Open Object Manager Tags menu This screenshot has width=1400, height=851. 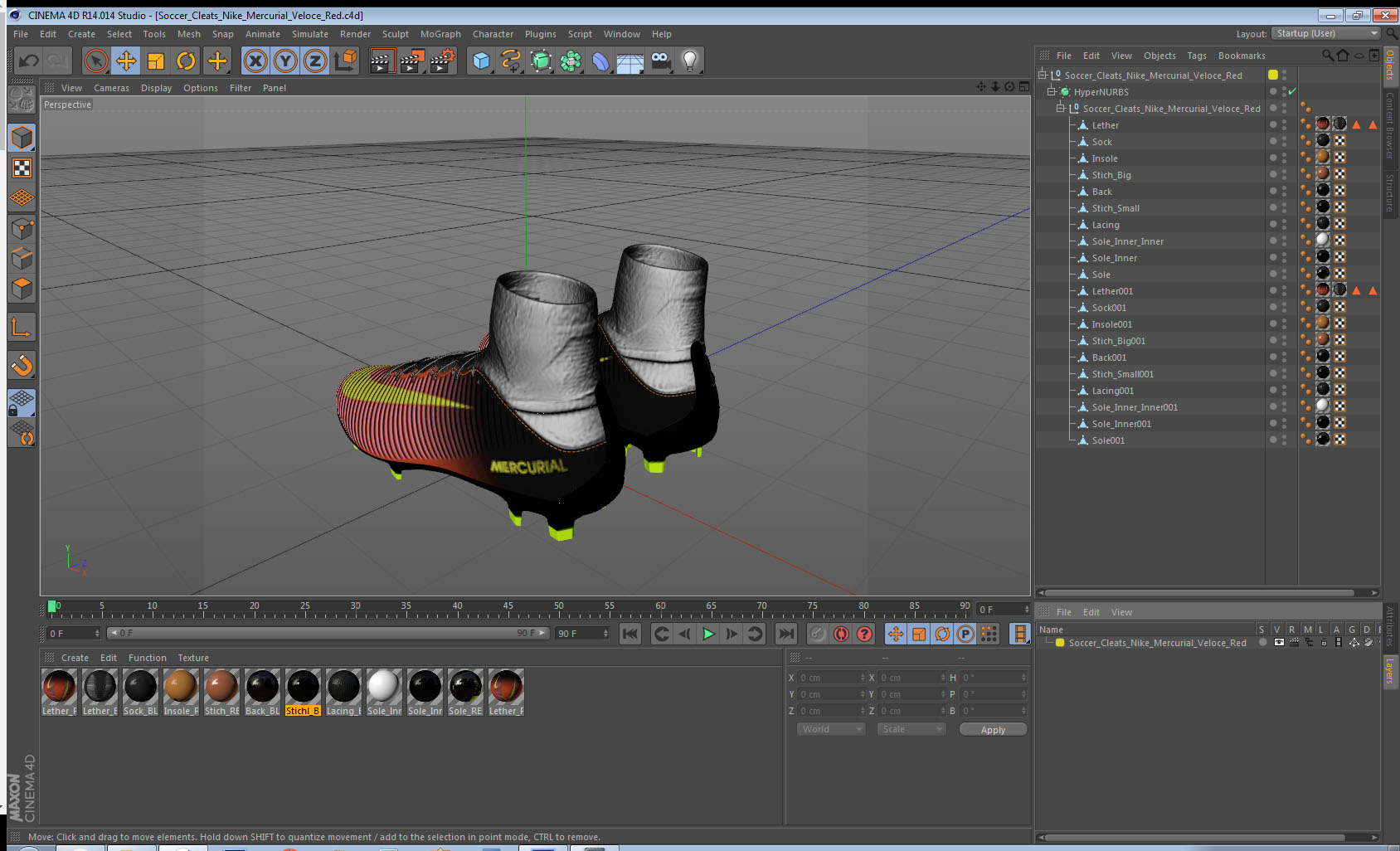(x=1197, y=56)
